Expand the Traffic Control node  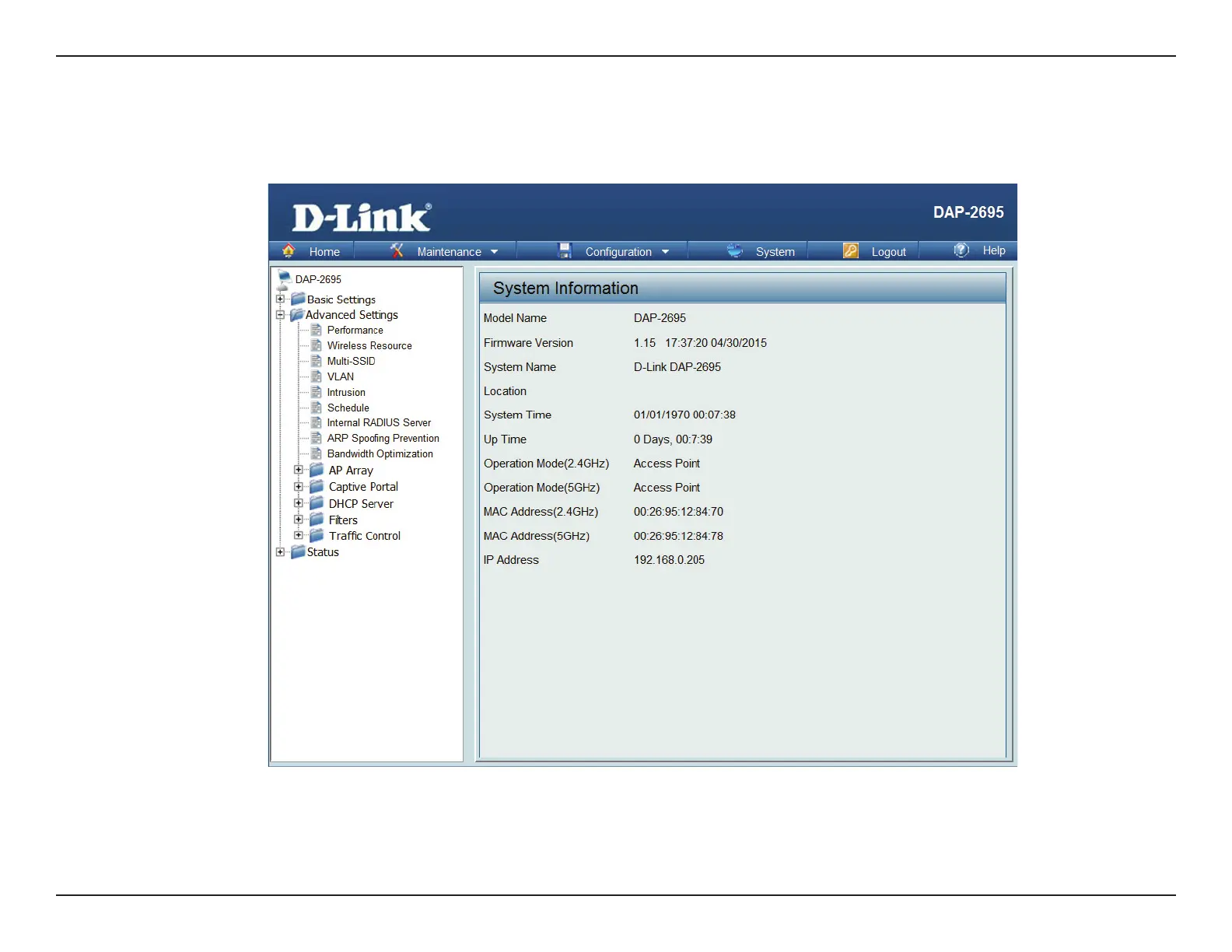pyautogui.click(x=299, y=535)
